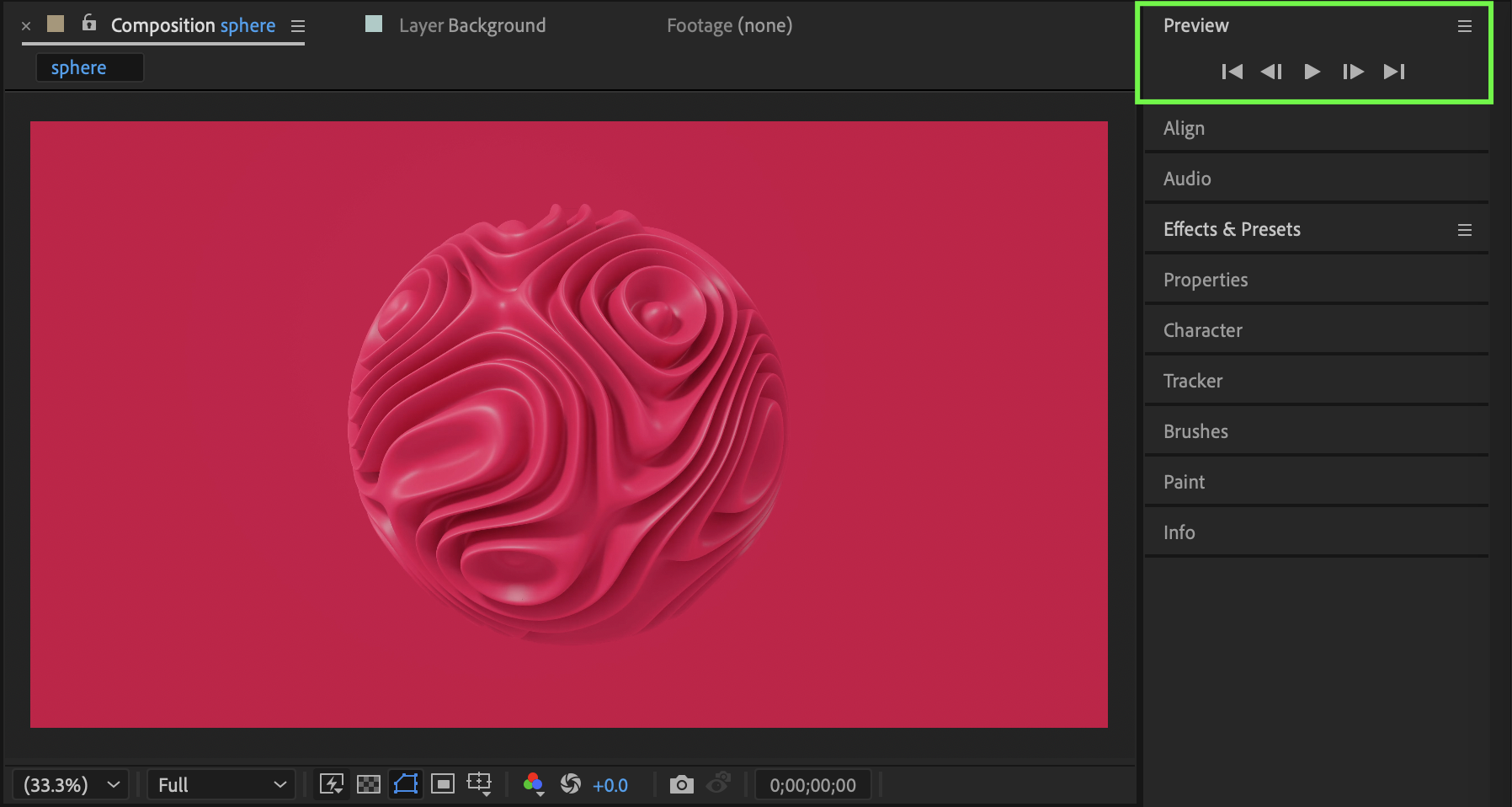Open the 33.3% magnification dropdown

pos(71,785)
